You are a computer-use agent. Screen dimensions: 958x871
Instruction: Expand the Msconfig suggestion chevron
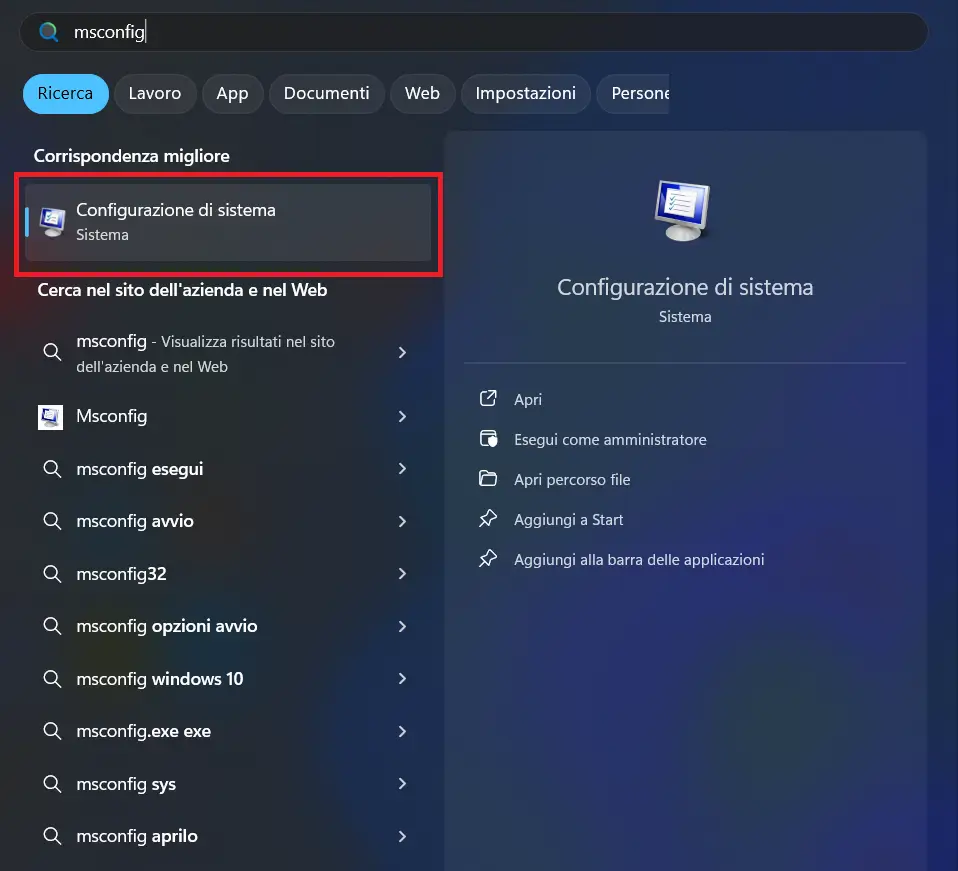(402, 416)
